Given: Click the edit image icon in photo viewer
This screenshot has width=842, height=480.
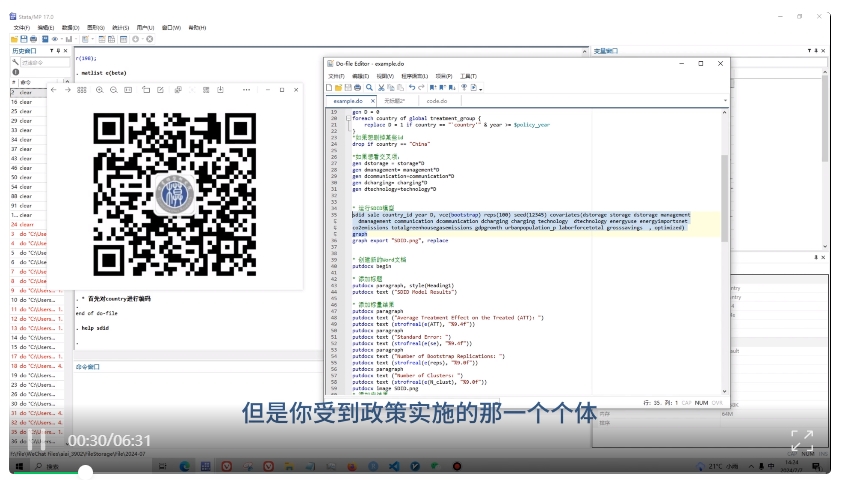Looking at the screenshot, I should (160, 90).
